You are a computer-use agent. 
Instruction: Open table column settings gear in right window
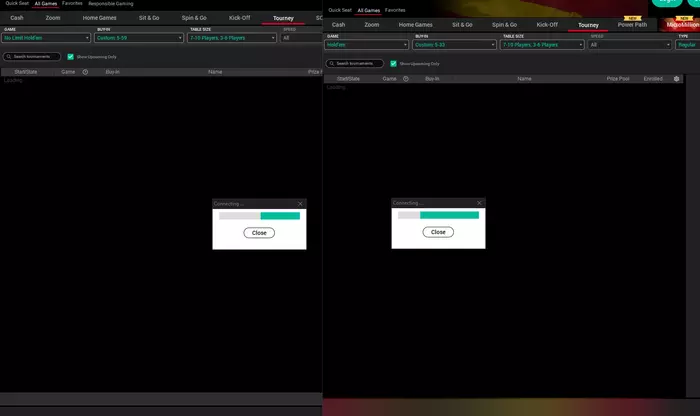pyautogui.click(x=676, y=79)
